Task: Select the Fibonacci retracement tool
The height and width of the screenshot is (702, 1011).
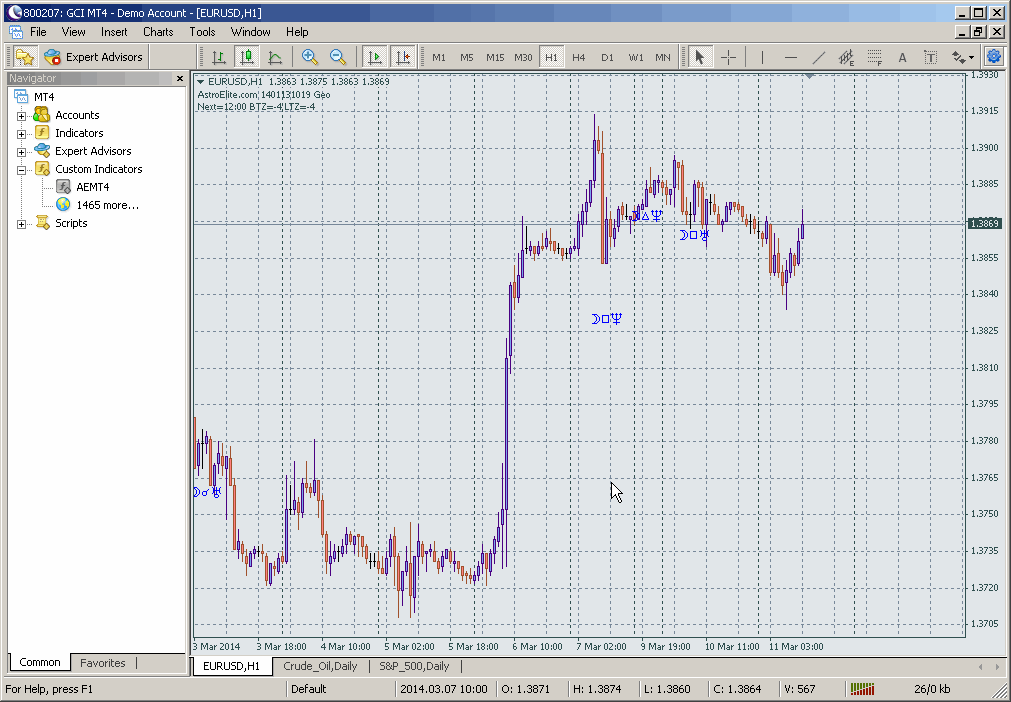Action: coord(874,57)
